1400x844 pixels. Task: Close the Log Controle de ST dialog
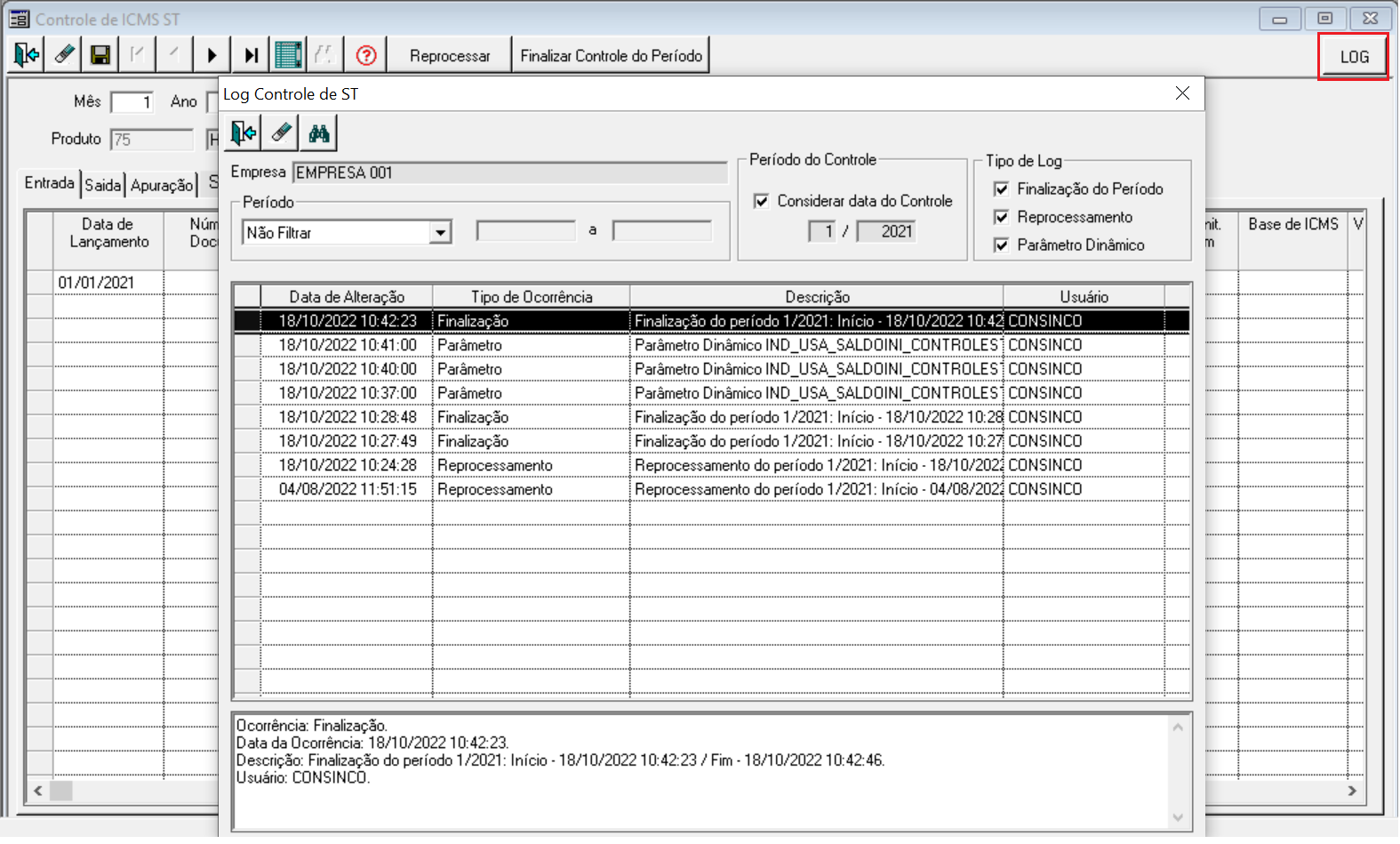[x=1182, y=93]
